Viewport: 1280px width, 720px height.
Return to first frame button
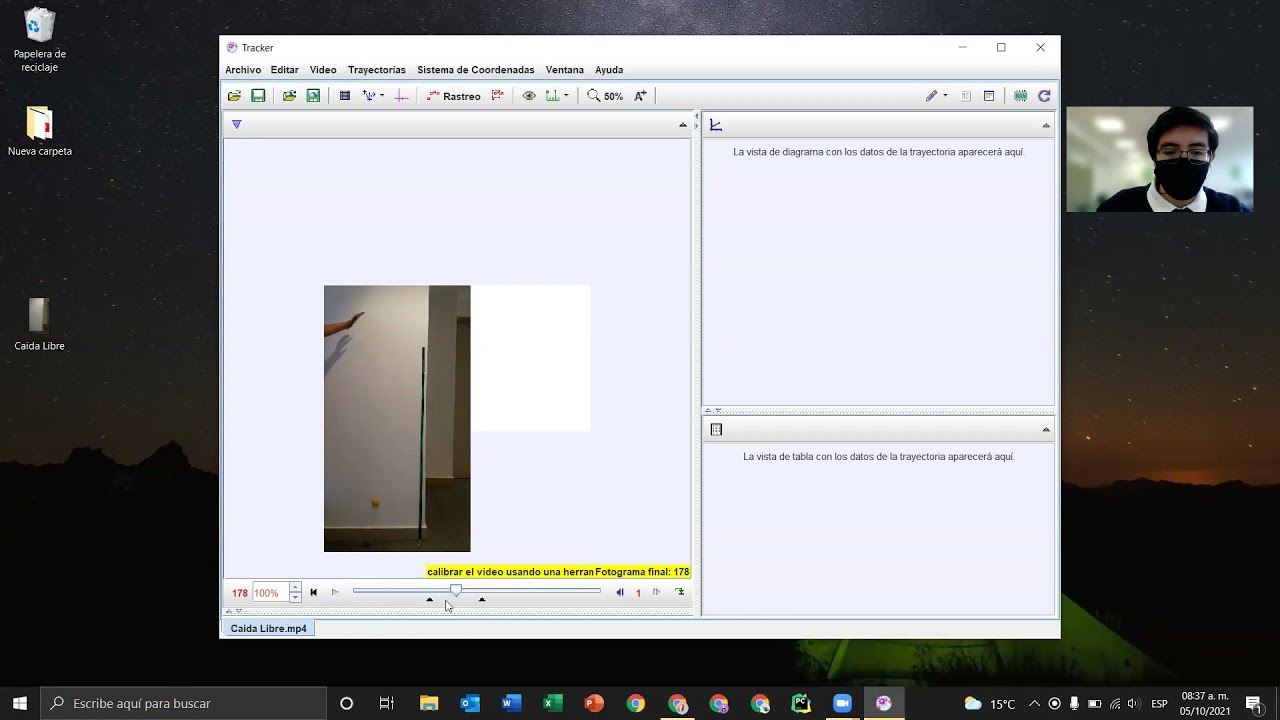point(313,592)
